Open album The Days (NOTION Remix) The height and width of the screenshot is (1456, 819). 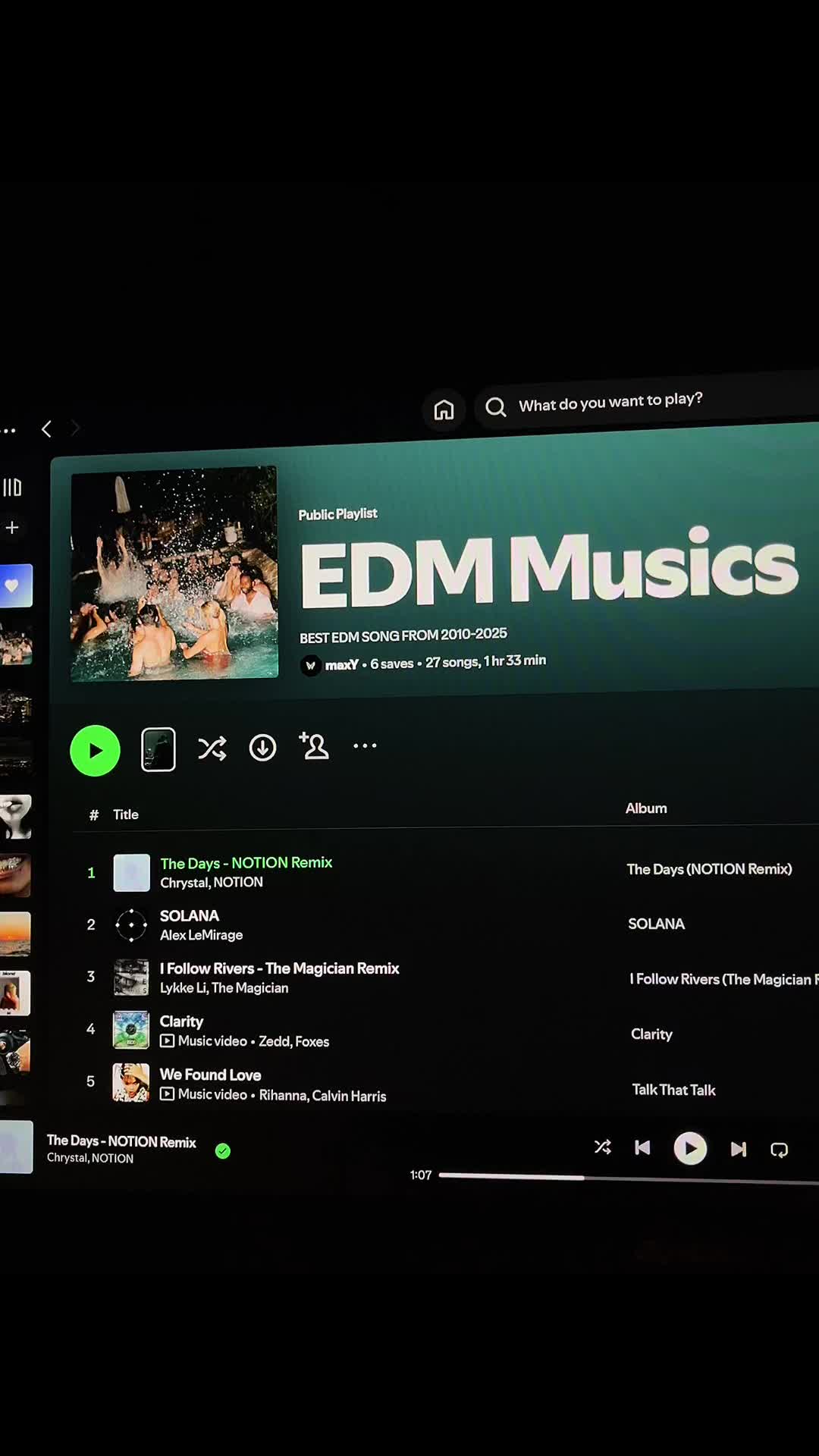coord(709,869)
